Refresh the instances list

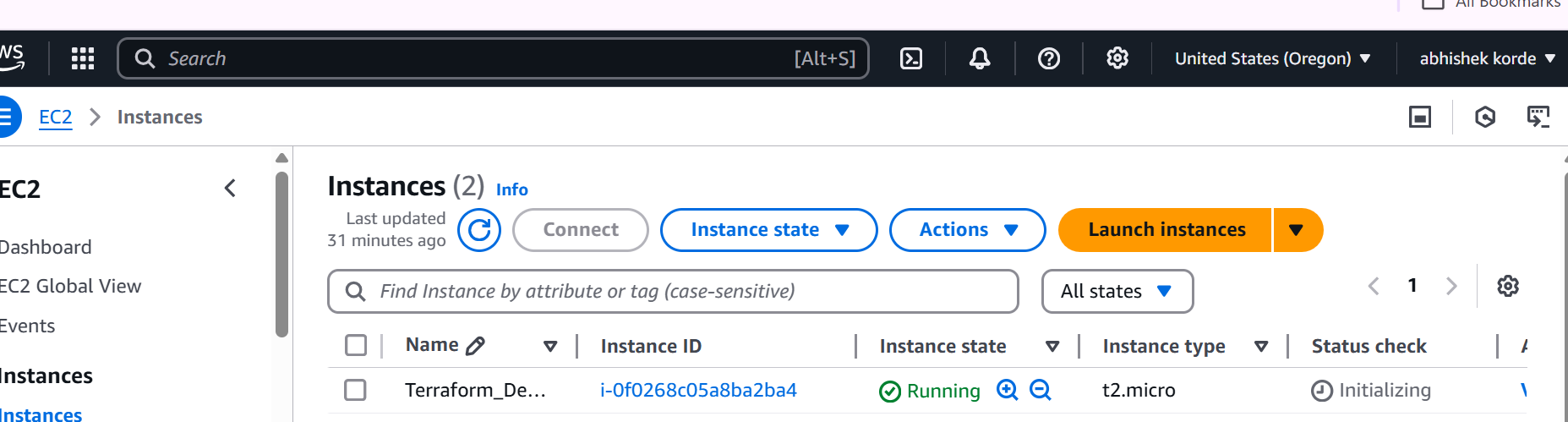click(x=479, y=230)
